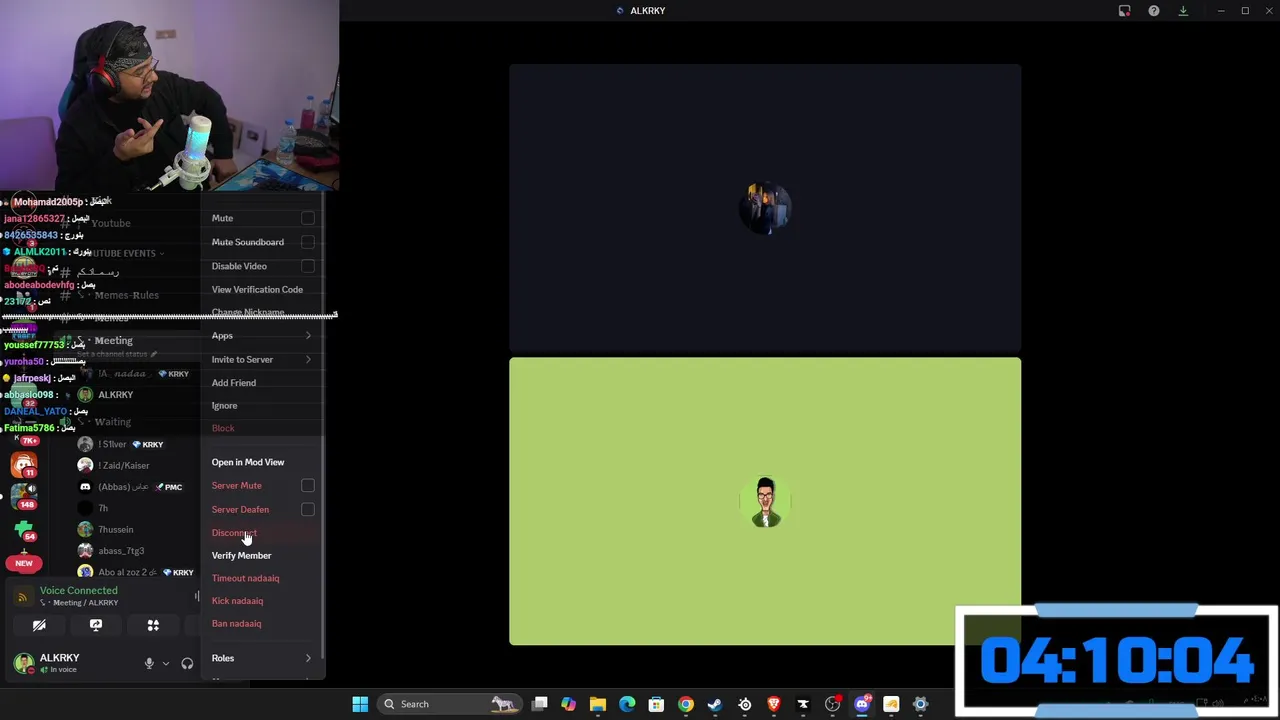Screen dimensions: 1280x720
Task: Focus the dark video tile at top
Action: point(765,208)
